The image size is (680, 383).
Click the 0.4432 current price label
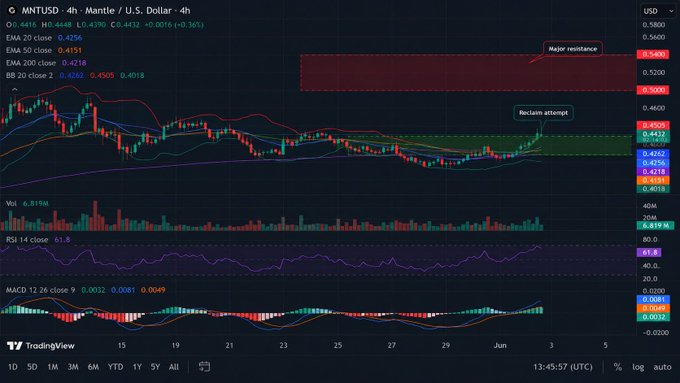pos(654,134)
